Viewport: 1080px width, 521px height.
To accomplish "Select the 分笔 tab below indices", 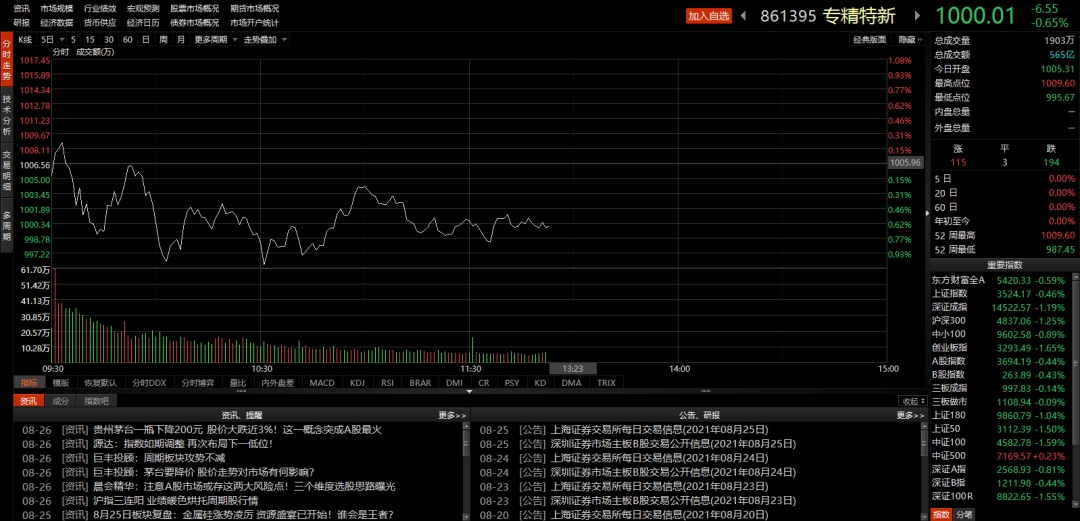I will click(964, 514).
